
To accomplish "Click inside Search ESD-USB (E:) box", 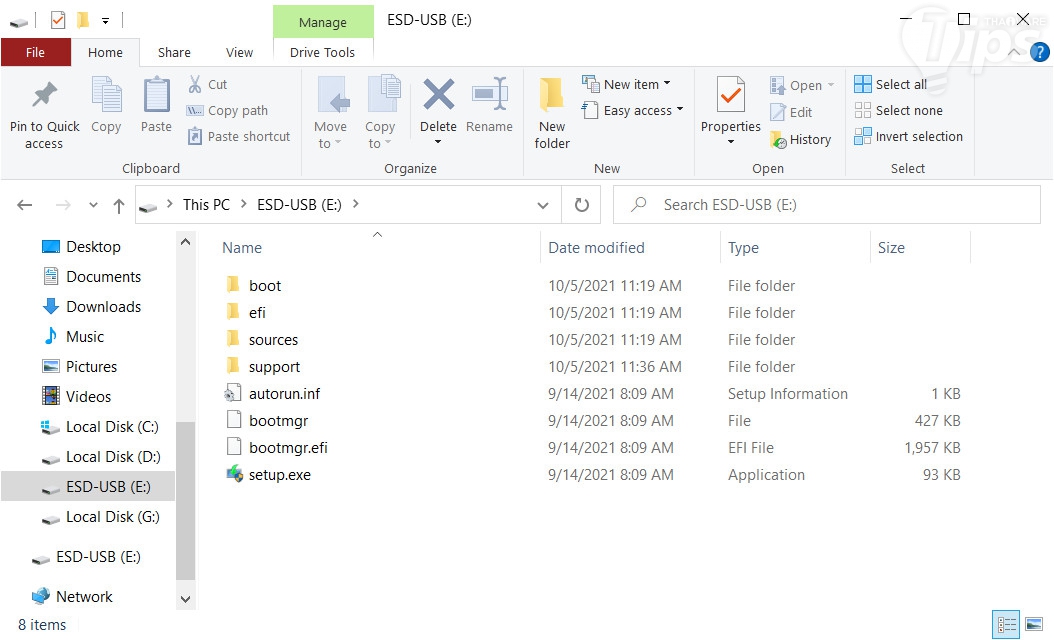I will pyautogui.click(x=827, y=205).
